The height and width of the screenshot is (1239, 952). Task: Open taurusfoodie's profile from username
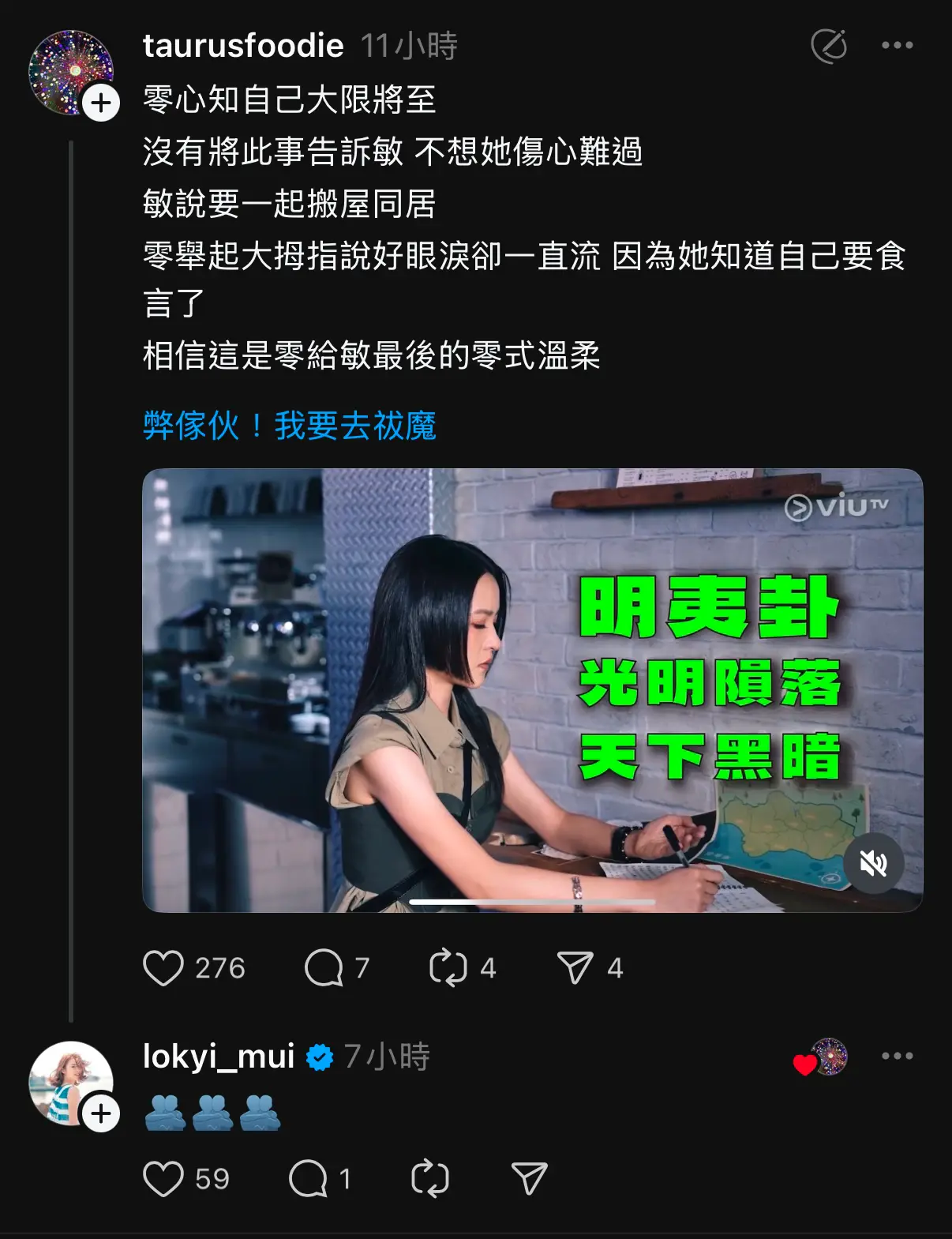coord(243,46)
